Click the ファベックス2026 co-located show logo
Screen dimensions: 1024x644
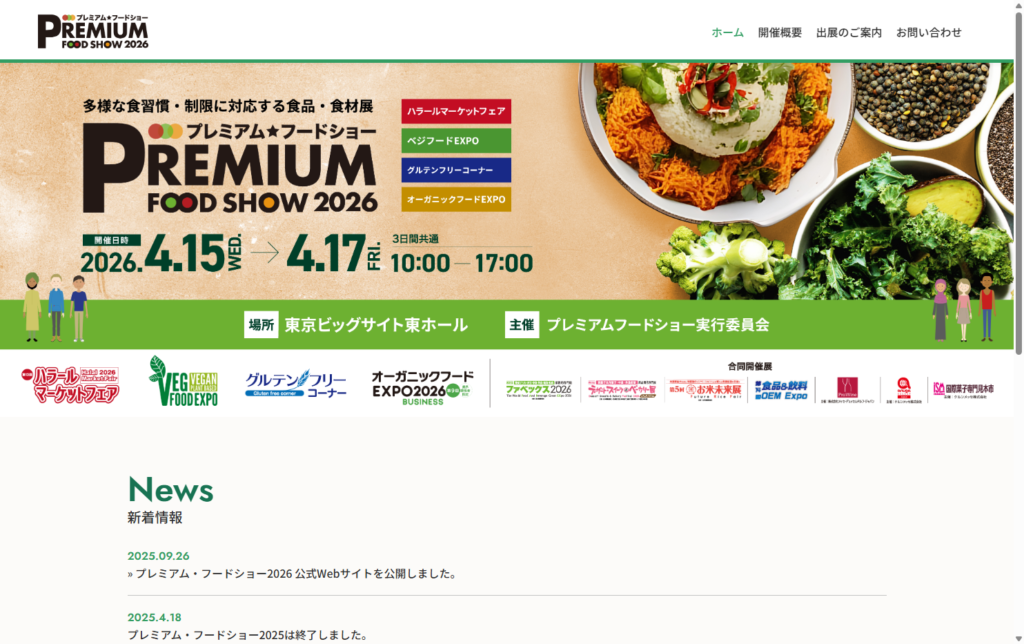click(539, 389)
